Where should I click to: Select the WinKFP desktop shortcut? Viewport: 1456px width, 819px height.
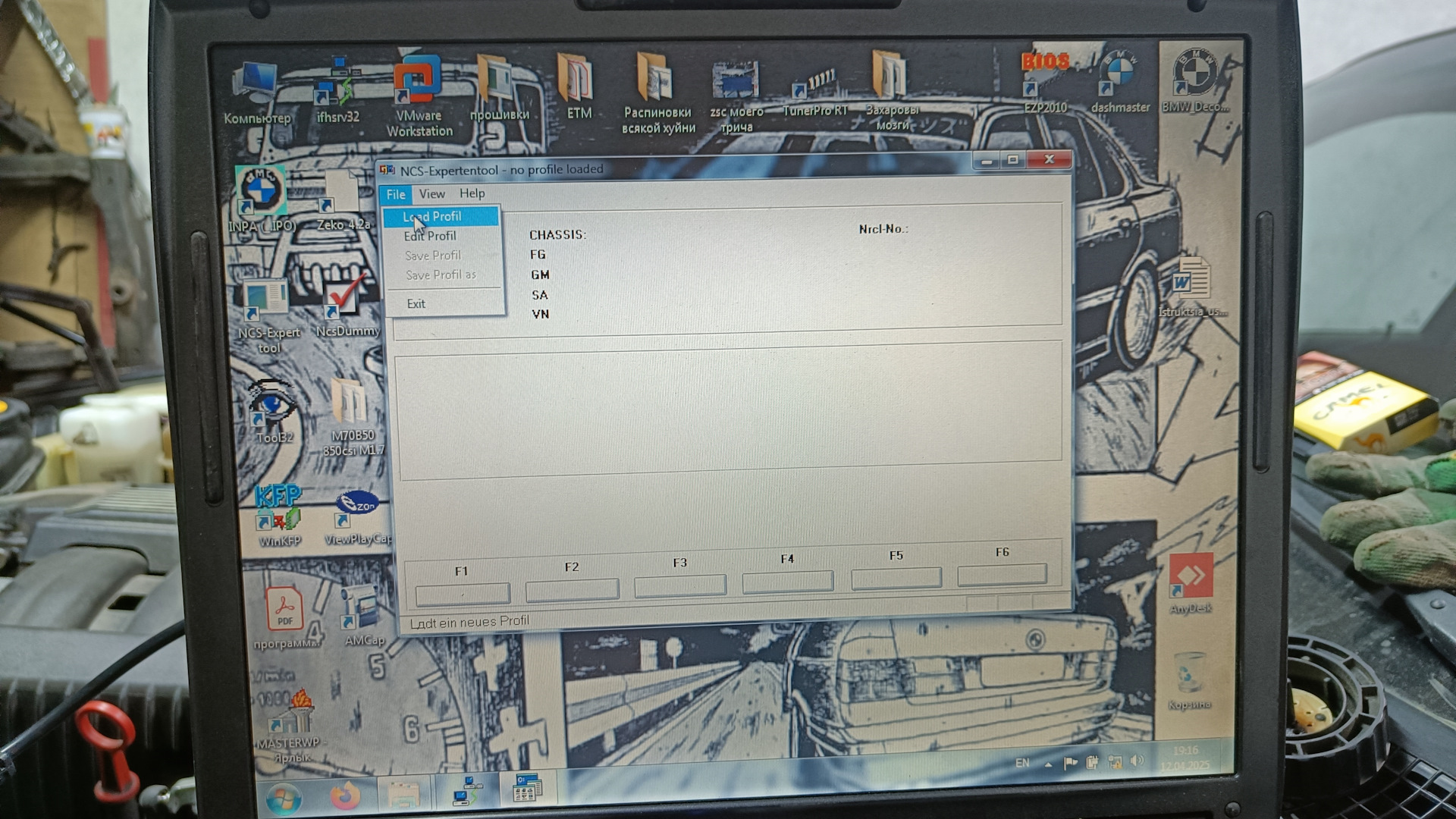[x=279, y=516]
